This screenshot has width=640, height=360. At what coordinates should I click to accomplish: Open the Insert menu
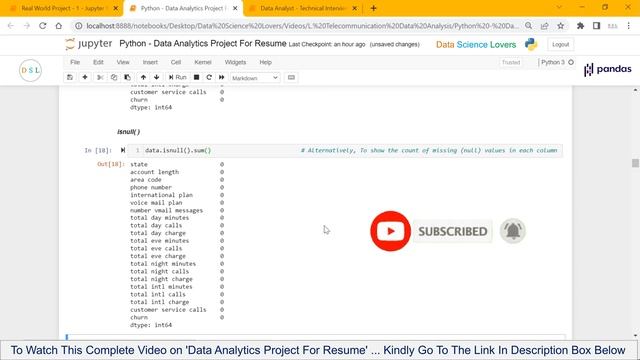[150, 62]
